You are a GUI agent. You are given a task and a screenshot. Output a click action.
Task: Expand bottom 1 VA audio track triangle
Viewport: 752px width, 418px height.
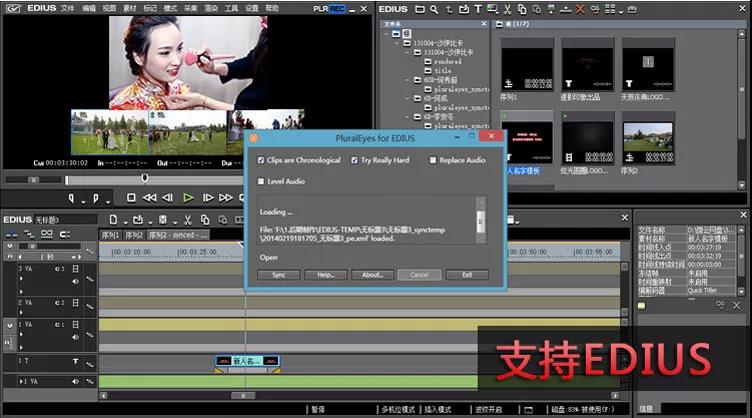tap(21, 382)
